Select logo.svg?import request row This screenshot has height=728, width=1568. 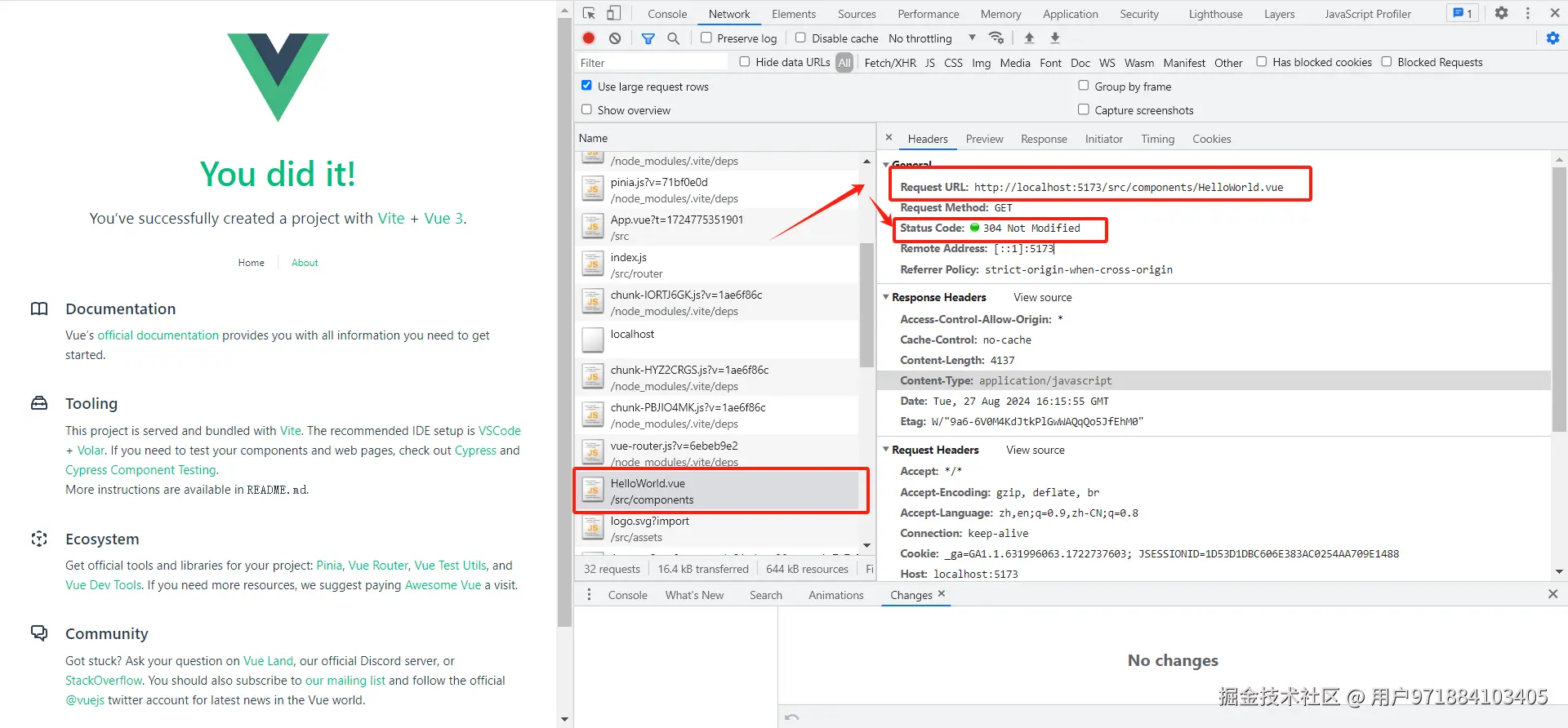[x=718, y=528]
